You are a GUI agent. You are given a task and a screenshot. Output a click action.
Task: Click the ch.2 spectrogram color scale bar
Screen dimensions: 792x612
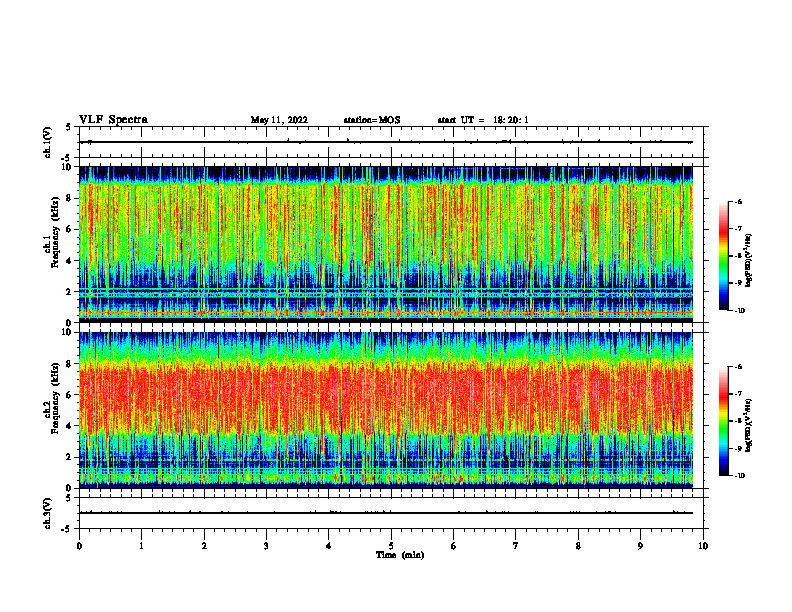[724, 421]
